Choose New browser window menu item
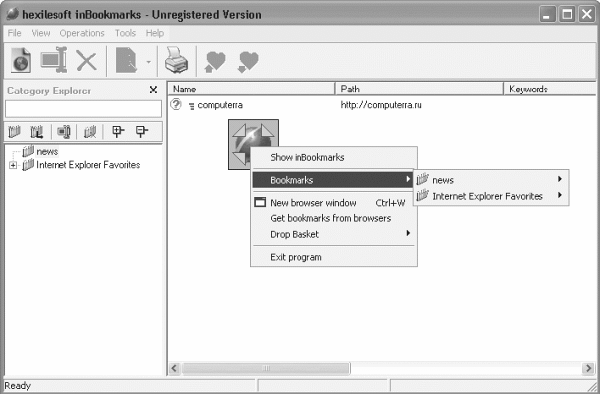 [334, 203]
